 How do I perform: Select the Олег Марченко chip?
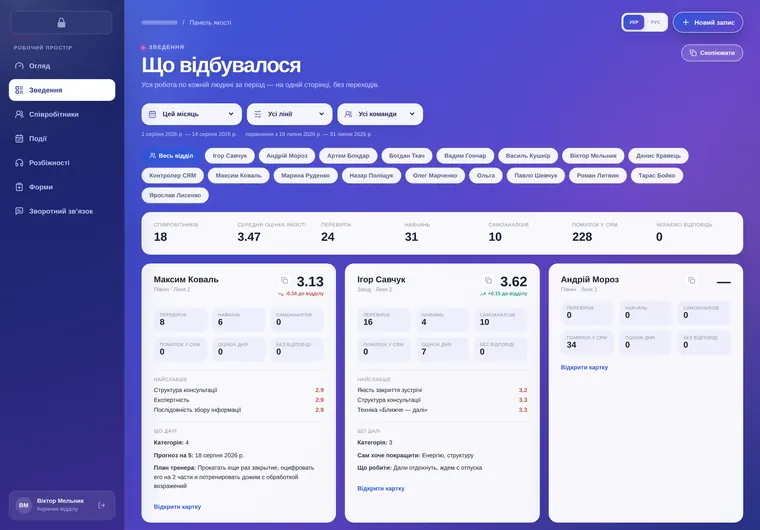coord(435,176)
